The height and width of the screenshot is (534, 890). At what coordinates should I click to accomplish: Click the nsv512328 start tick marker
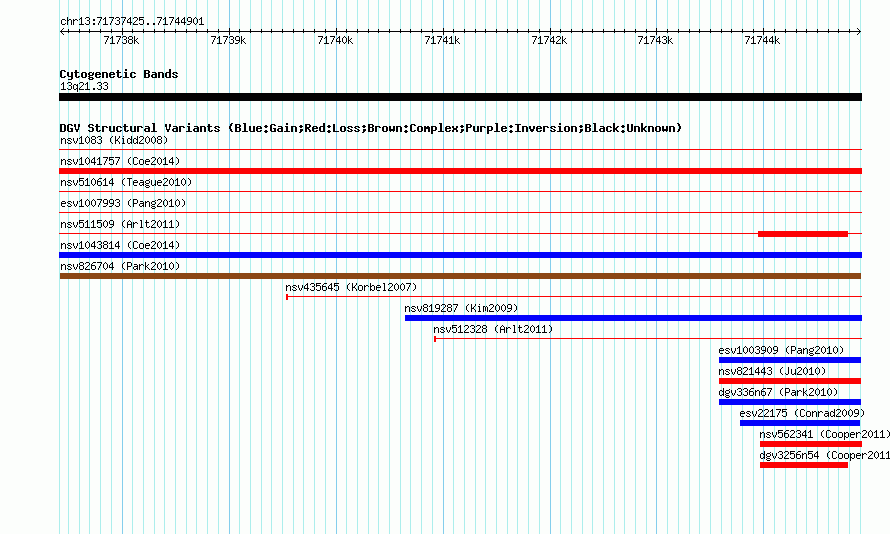click(435, 339)
